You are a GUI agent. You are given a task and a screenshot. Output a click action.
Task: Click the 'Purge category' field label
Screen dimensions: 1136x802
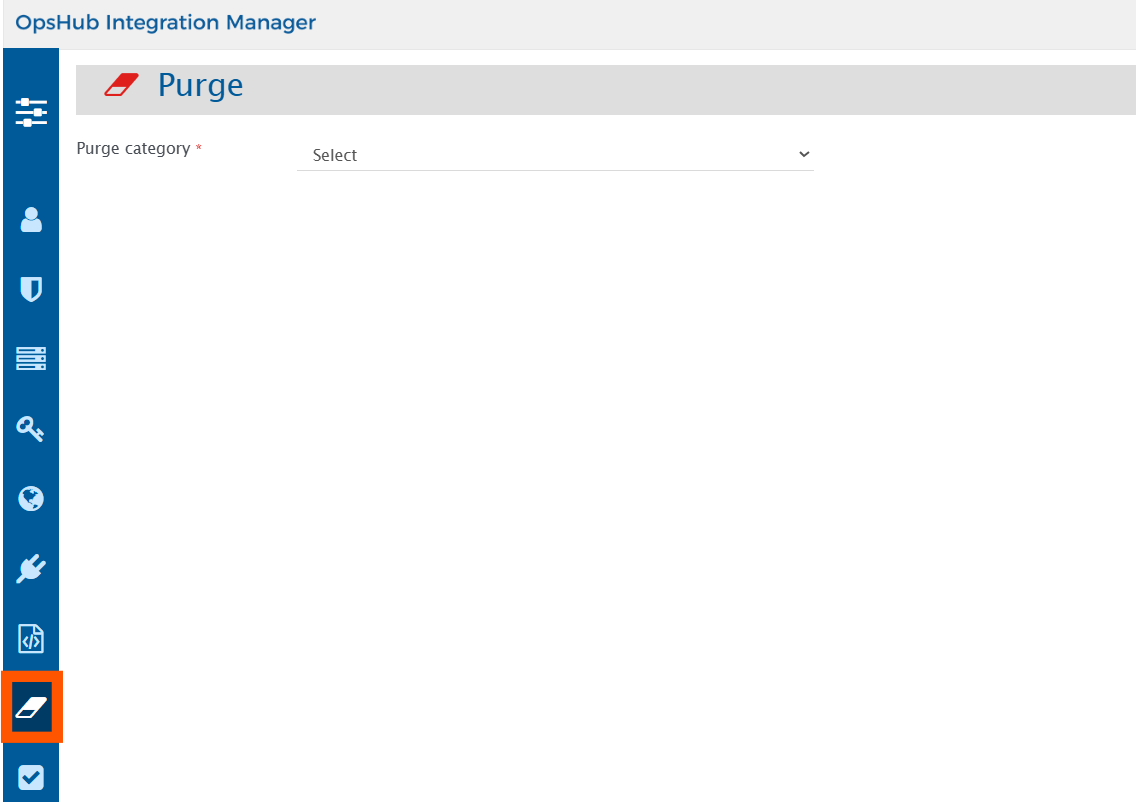[x=133, y=148]
